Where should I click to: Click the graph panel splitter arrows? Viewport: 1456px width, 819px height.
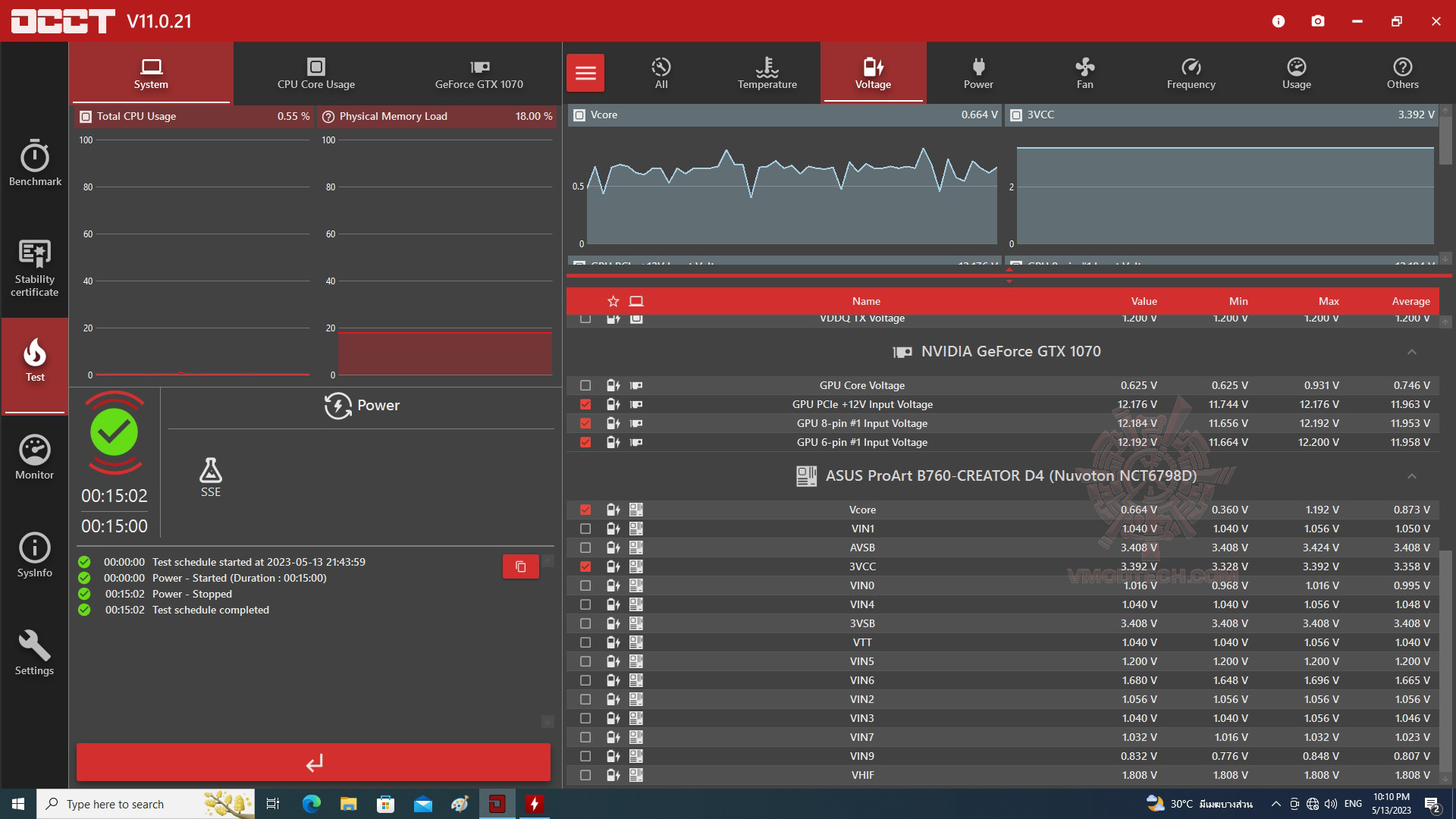[x=1009, y=275]
